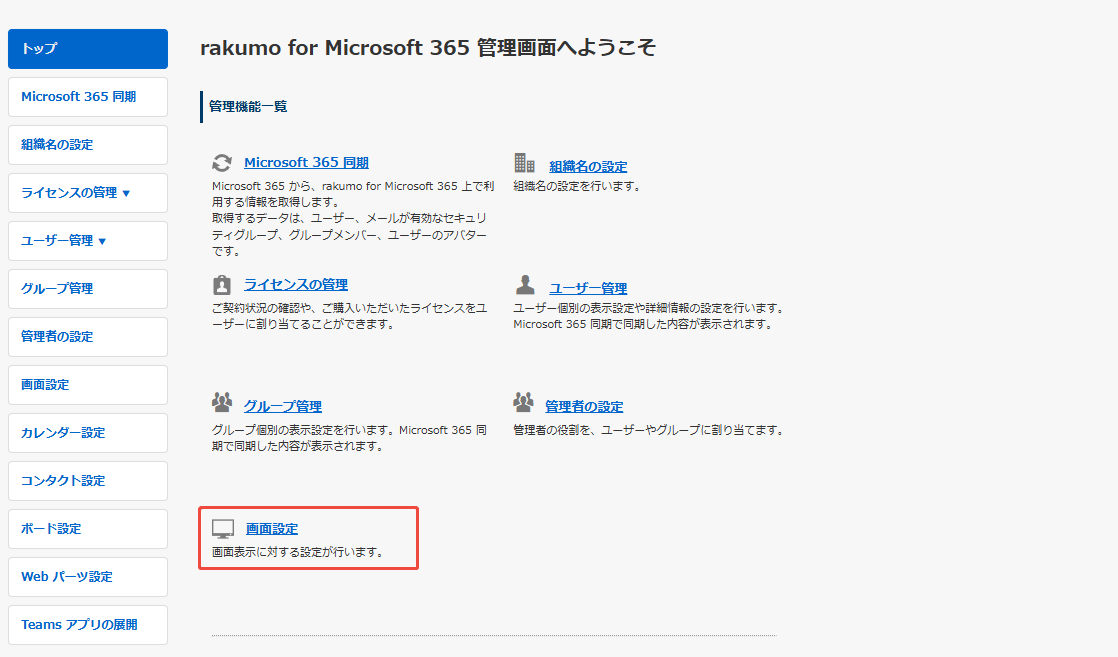The image size is (1118, 657).
Task: Open Microsoft 365 同期 in the sidebar
Action: click(x=88, y=97)
